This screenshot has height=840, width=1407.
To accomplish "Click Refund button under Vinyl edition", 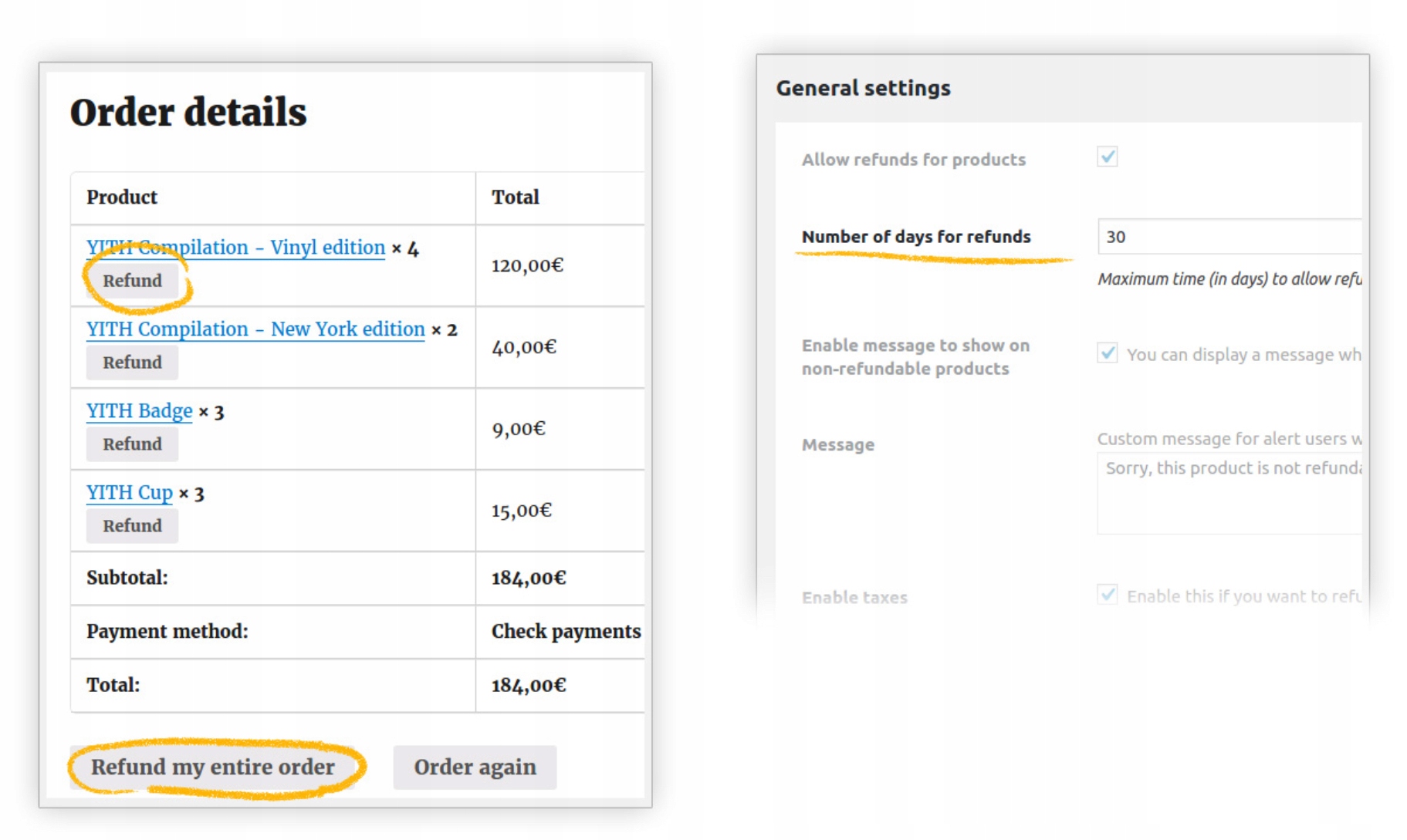I will [x=132, y=281].
